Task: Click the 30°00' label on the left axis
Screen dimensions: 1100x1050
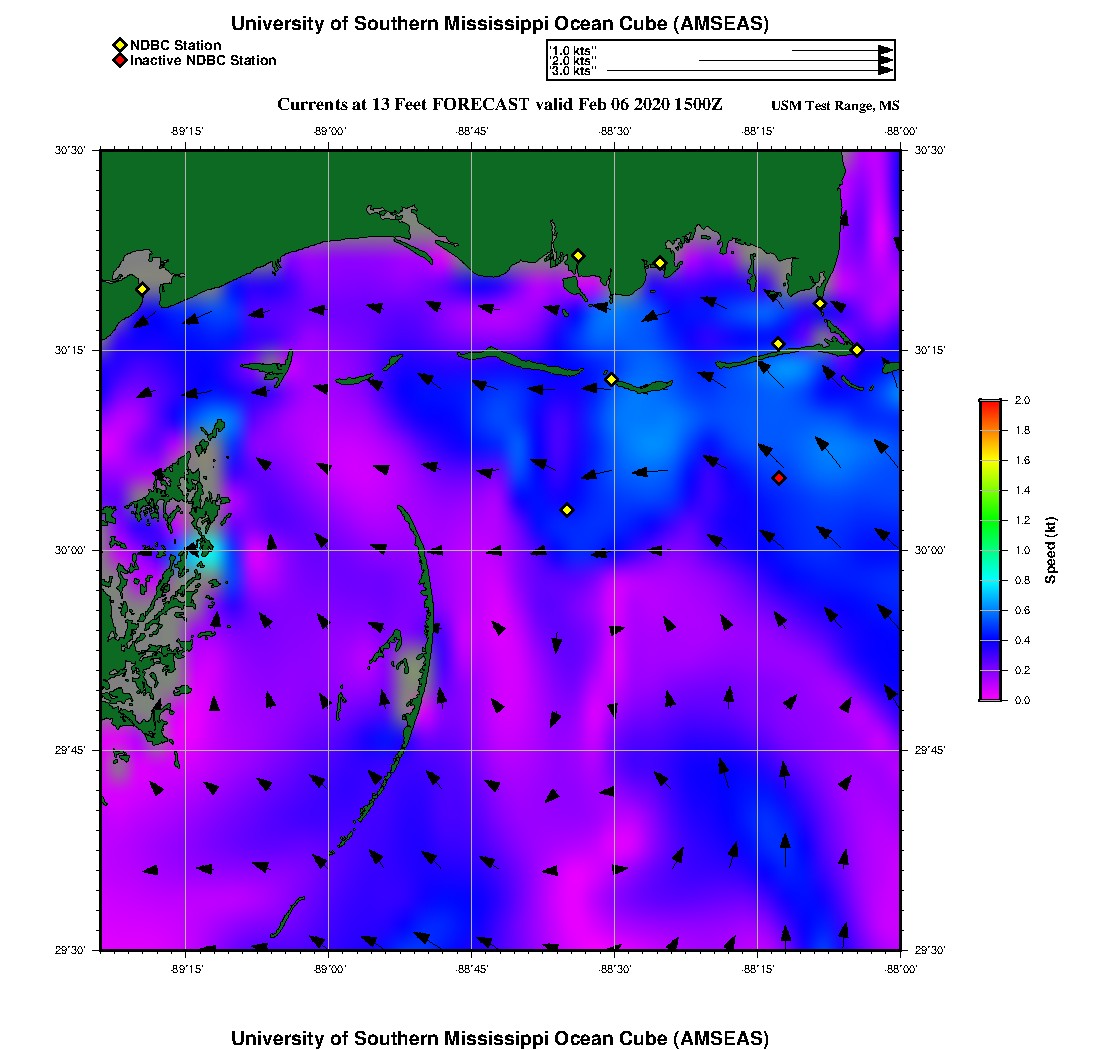Action: pyautogui.click(x=69, y=551)
